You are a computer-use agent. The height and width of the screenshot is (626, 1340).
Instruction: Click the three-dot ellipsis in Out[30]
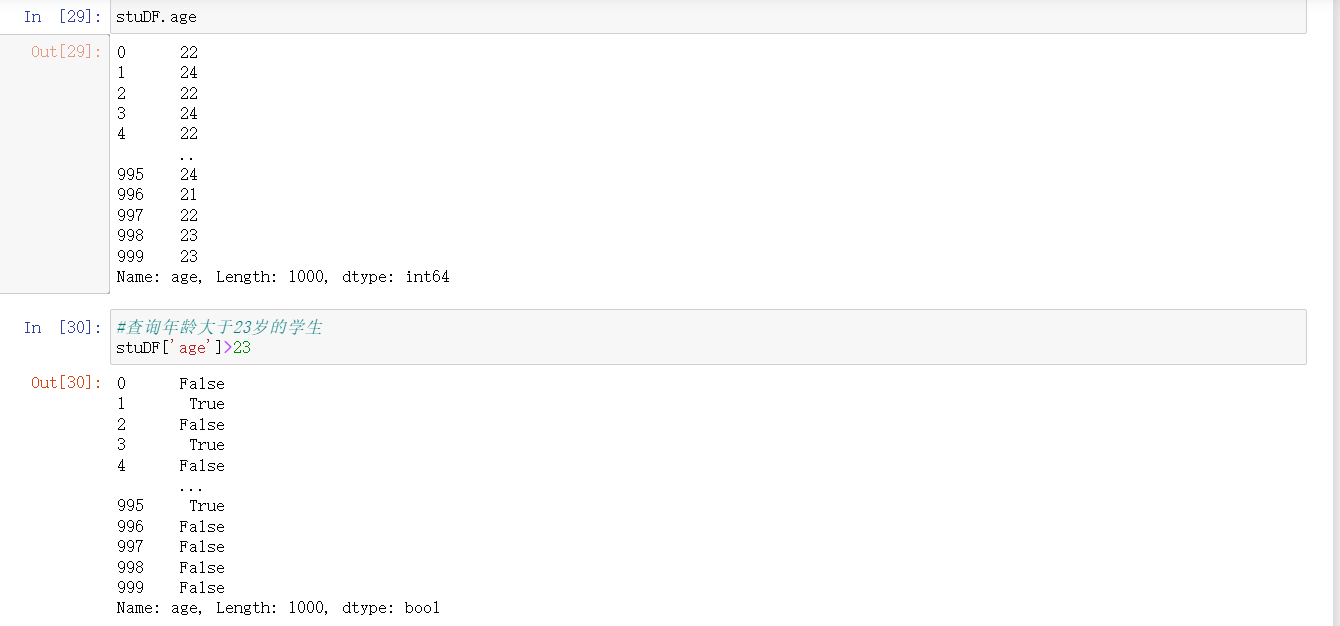point(191,486)
